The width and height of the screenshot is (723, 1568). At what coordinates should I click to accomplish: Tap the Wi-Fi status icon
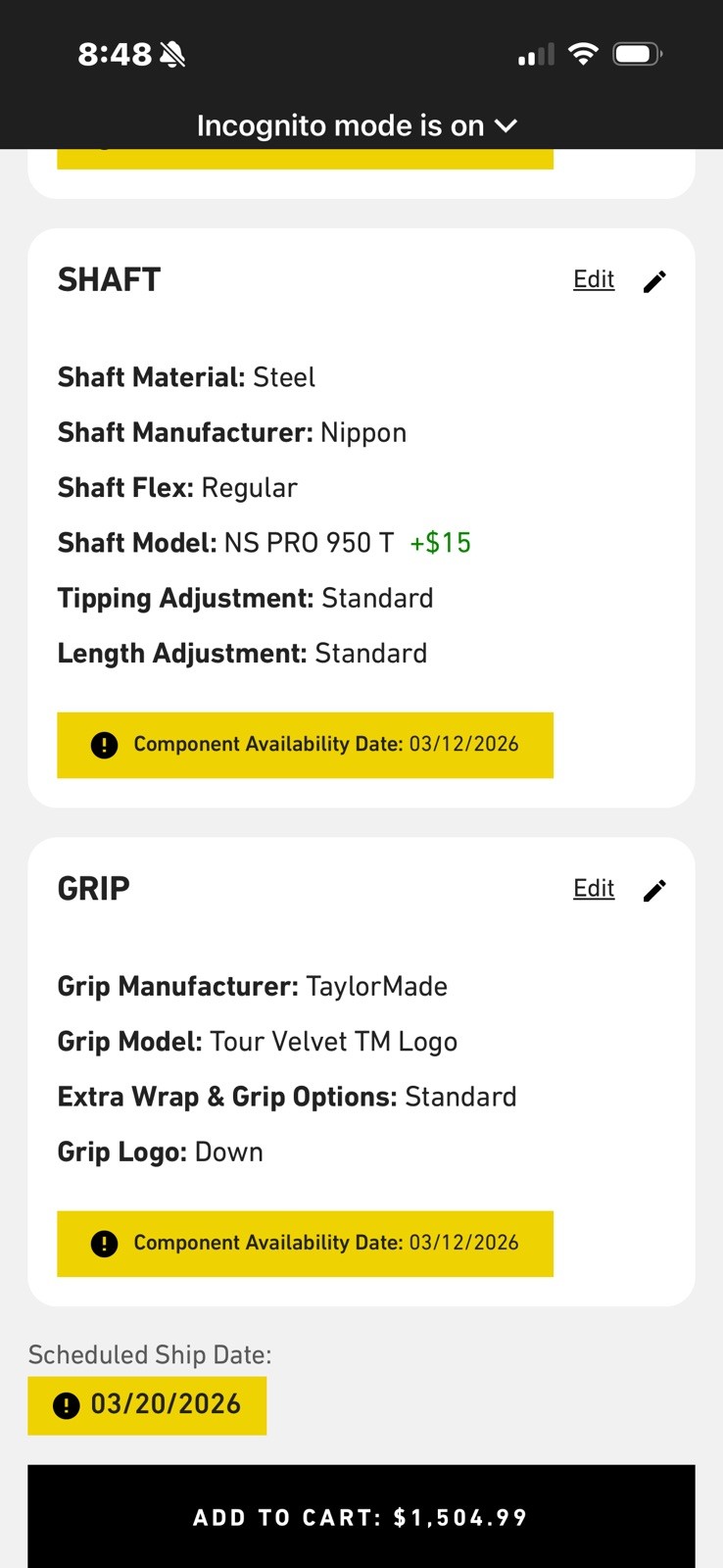point(583,54)
